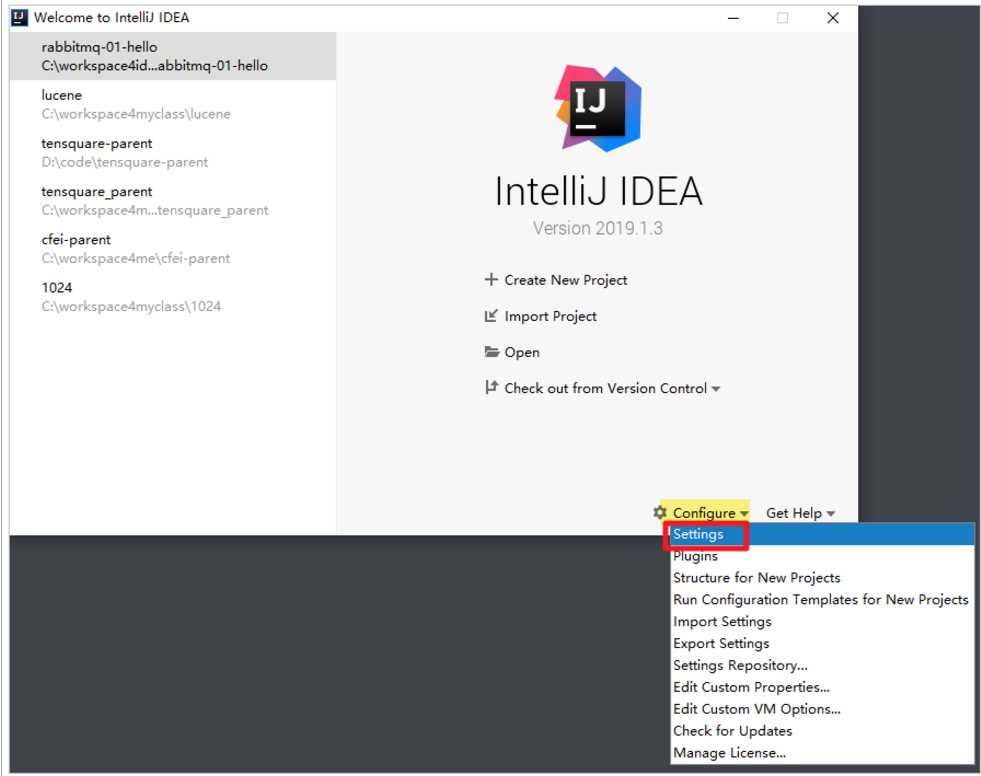
Task: Minimize the Welcome to IntelliJ IDEA window
Action: pyautogui.click(x=734, y=18)
